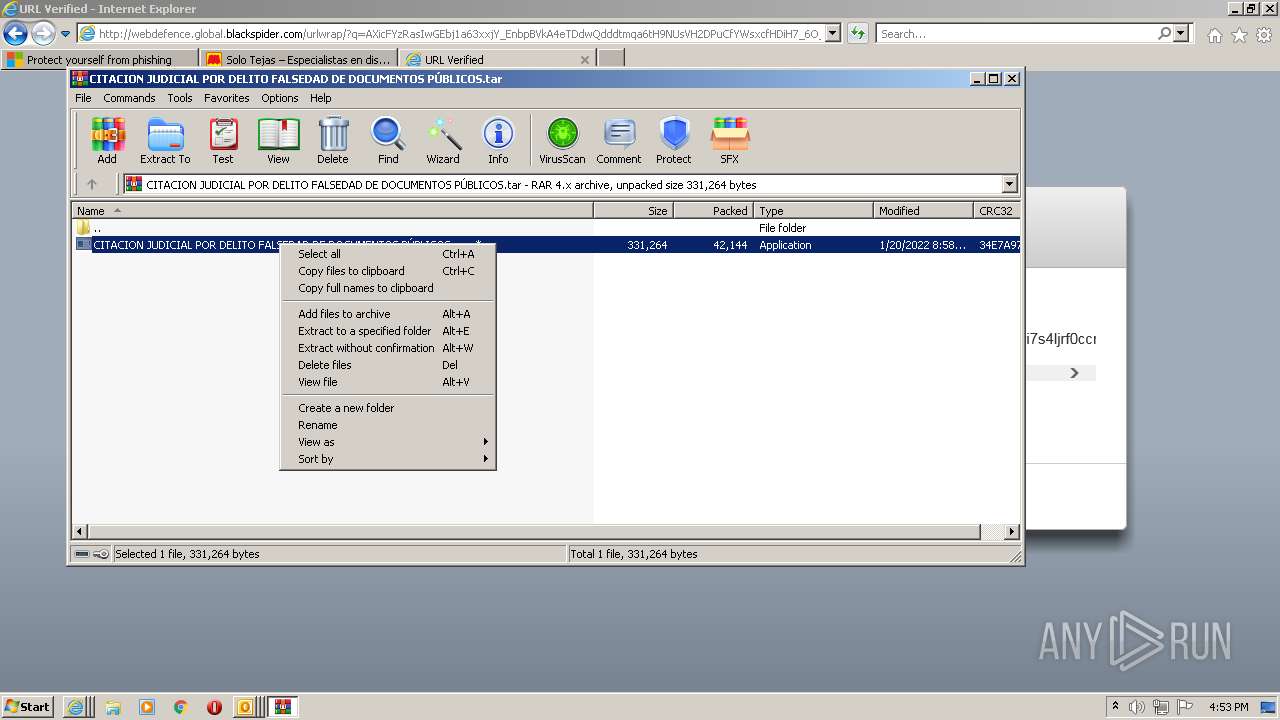Click the View toolbar icon
The height and width of the screenshot is (720, 1280).
(x=278, y=141)
